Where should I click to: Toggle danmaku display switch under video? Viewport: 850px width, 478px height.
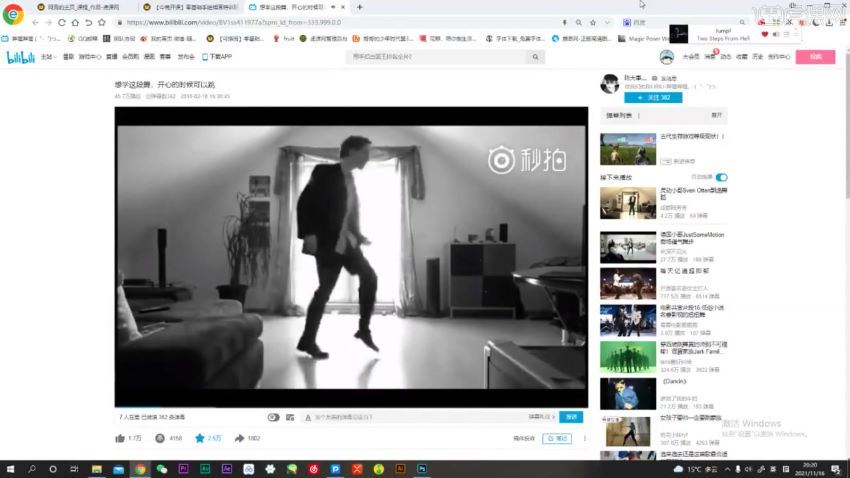click(273, 417)
